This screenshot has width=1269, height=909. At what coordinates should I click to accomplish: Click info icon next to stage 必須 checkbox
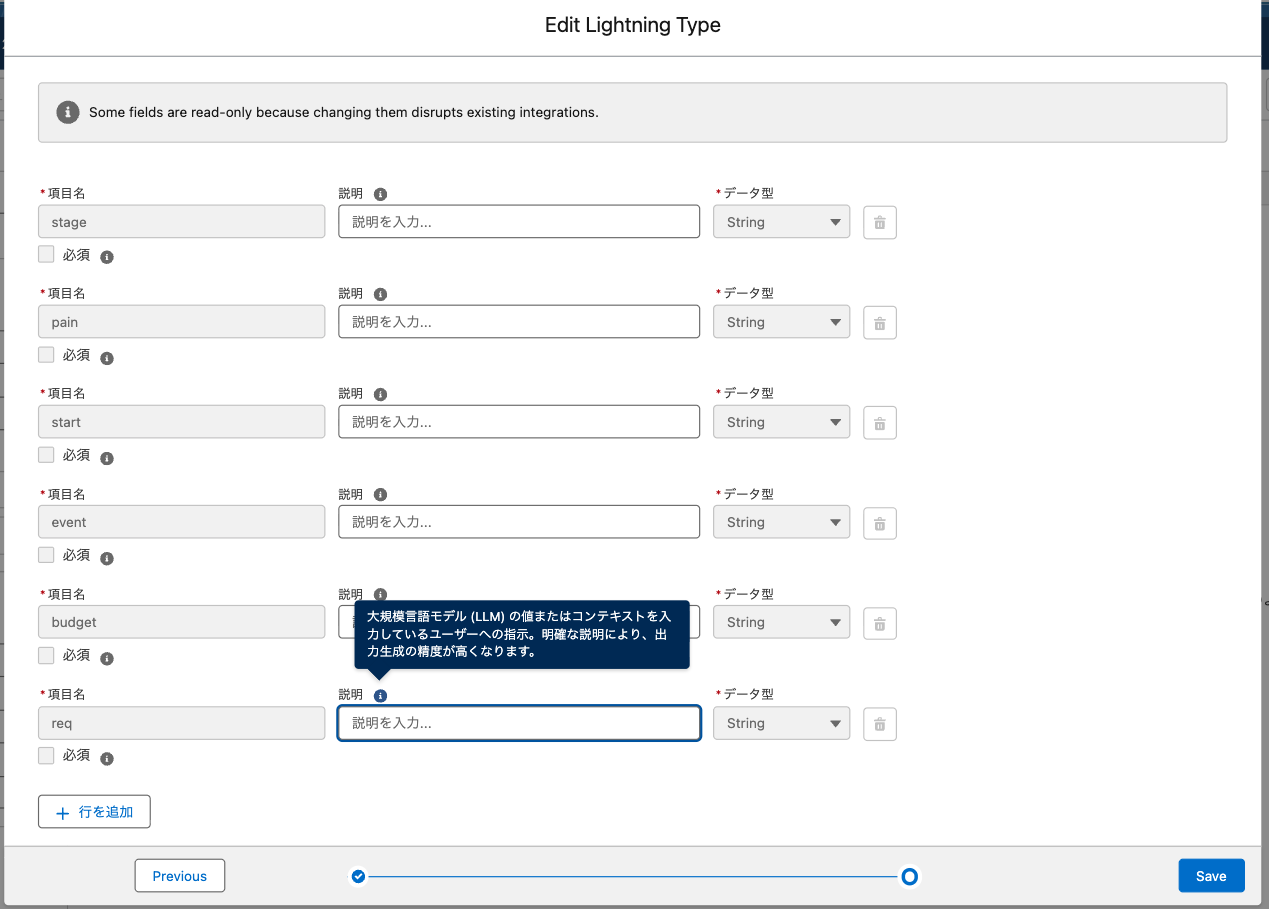(107, 257)
